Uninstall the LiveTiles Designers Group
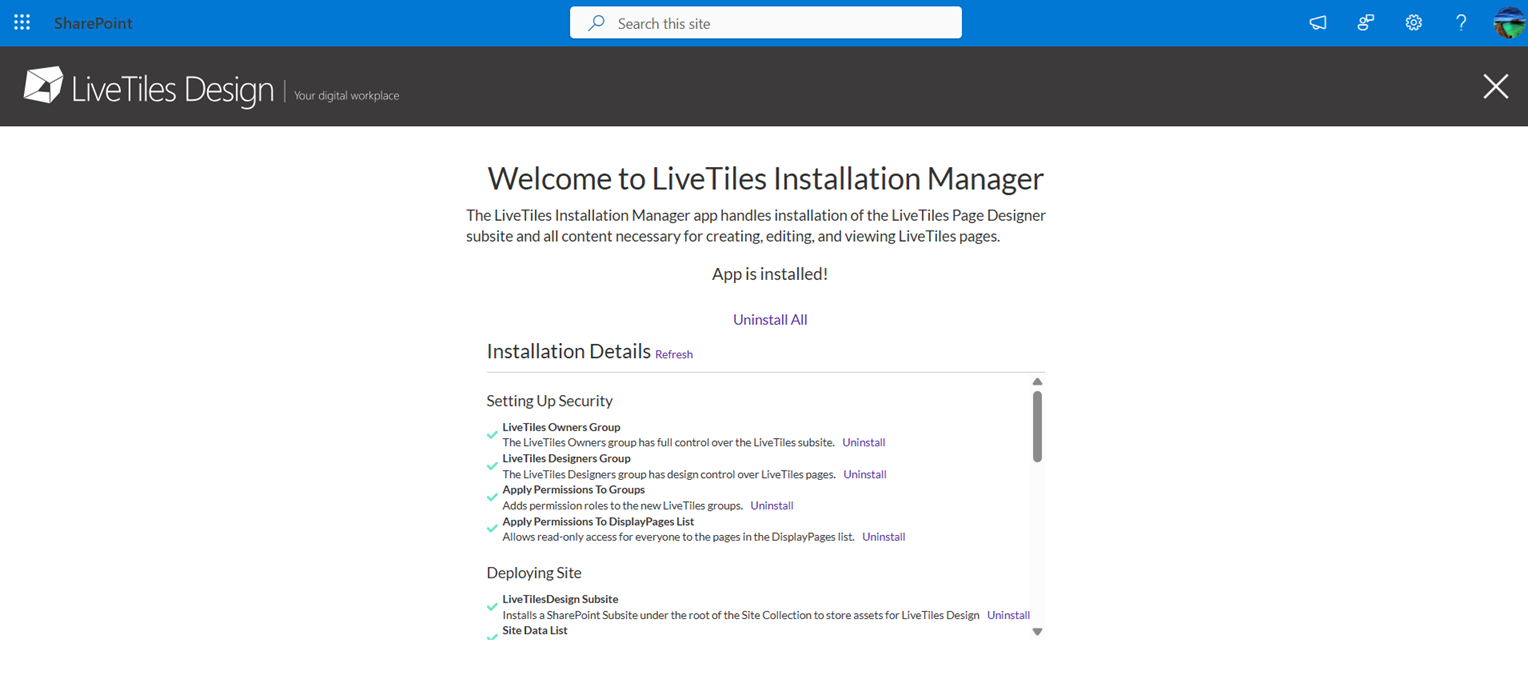1528x691 pixels. pos(865,474)
